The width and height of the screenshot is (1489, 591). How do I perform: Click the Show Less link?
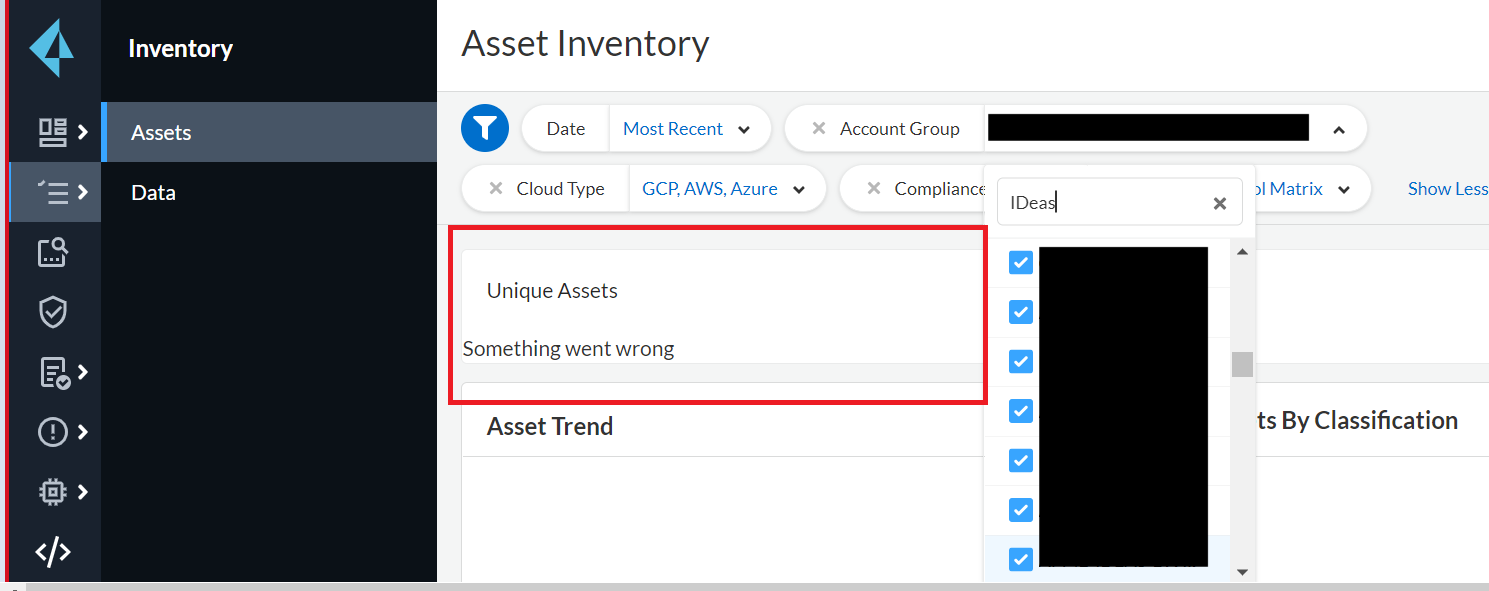coord(1446,189)
